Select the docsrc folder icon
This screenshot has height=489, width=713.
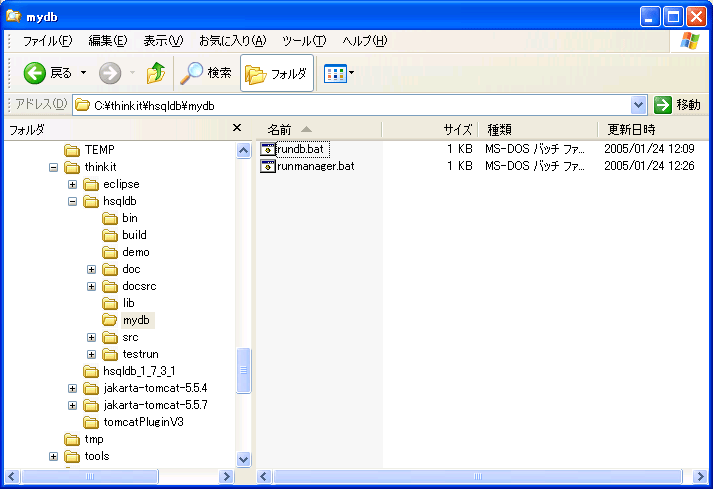(110, 287)
